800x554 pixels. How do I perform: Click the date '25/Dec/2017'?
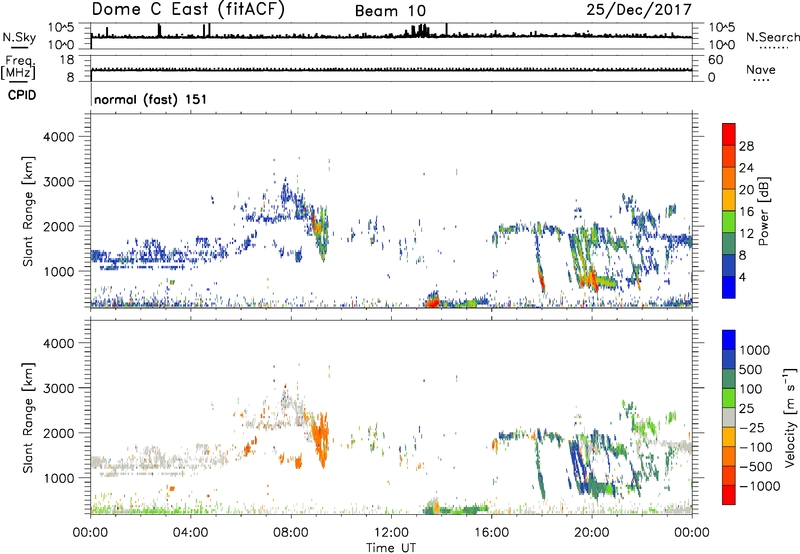(639, 9)
